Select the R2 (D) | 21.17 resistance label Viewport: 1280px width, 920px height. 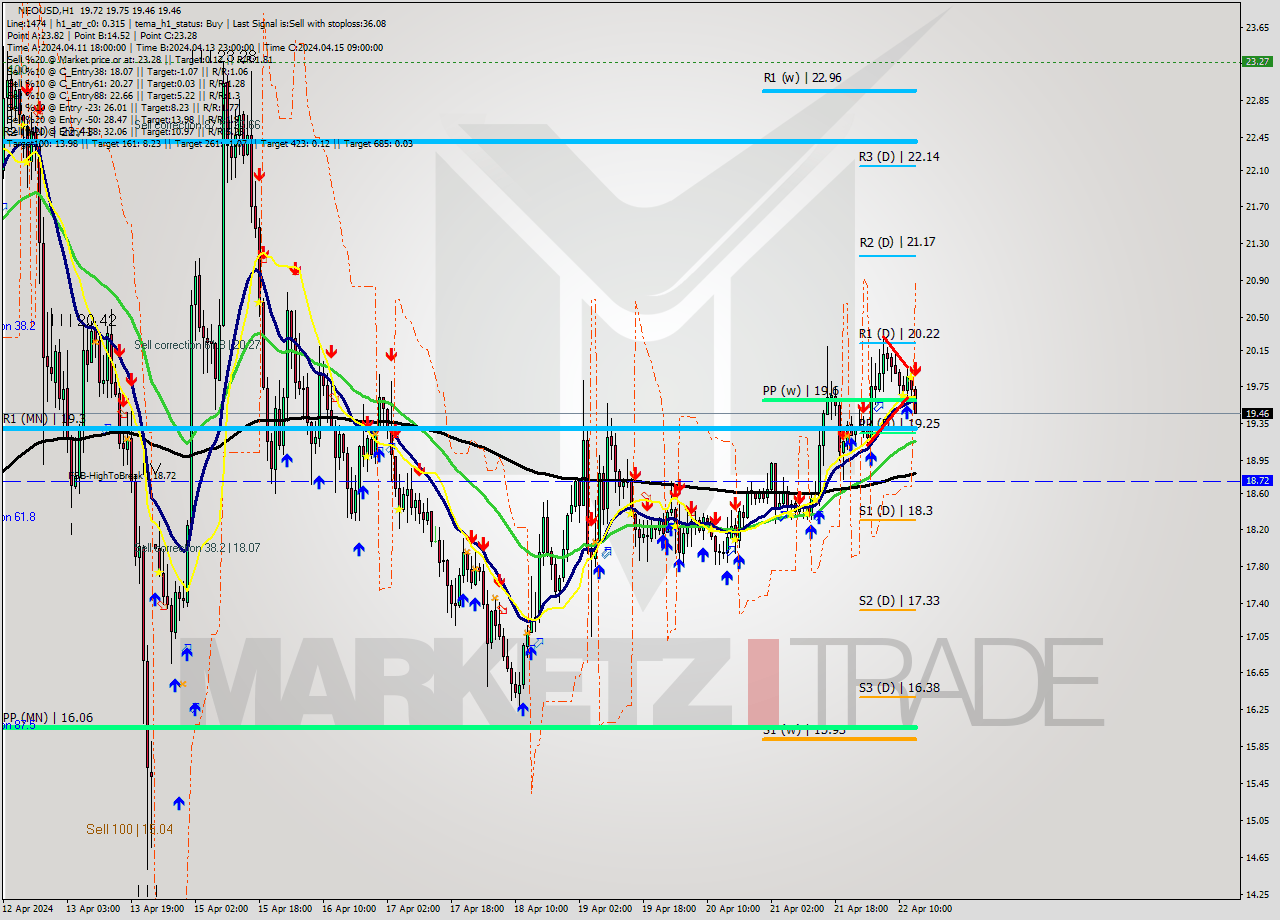click(x=898, y=242)
